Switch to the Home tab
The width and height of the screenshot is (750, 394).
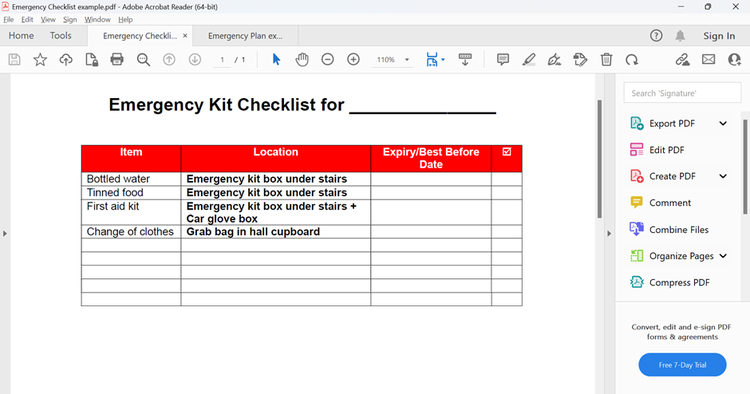tap(21, 35)
